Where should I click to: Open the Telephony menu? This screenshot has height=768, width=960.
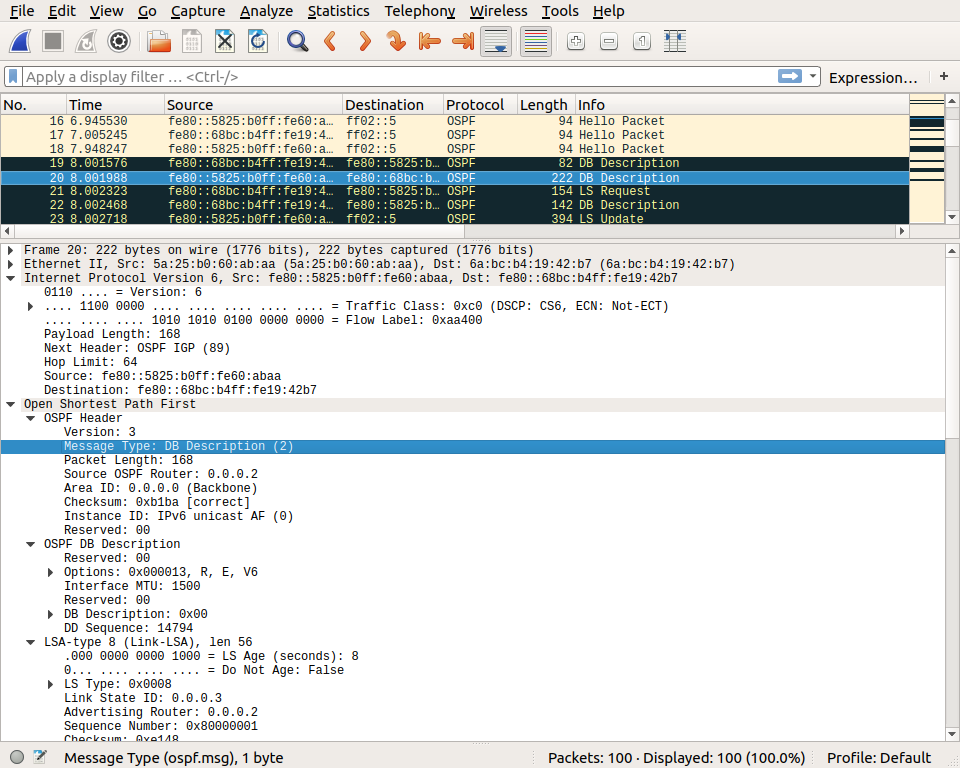tap(419, 11)
